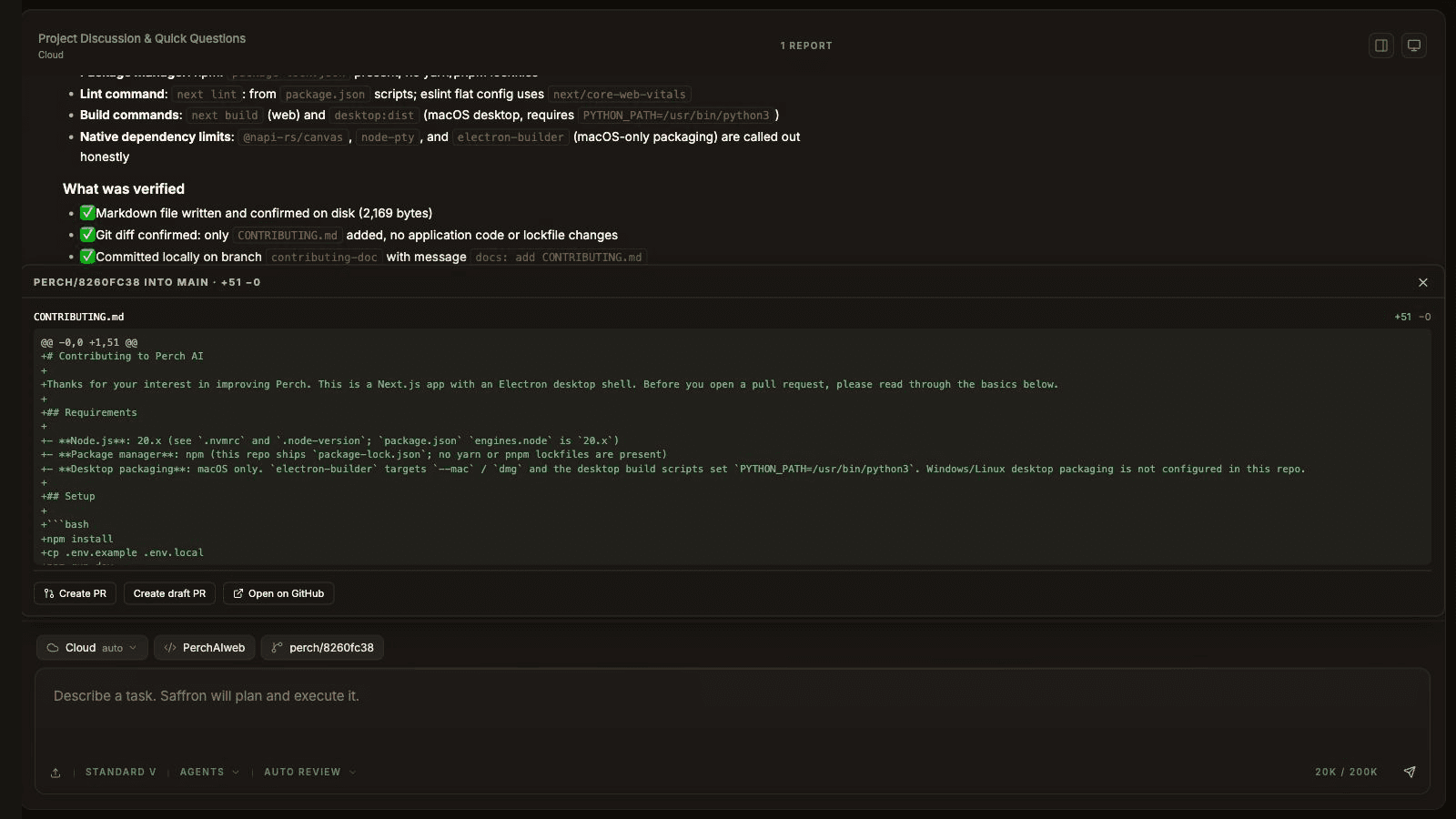This screenshot has height=819, width=1456.
Task: Click the upload attachment icon
Action: pyautogui.click(x=56, y=773)
